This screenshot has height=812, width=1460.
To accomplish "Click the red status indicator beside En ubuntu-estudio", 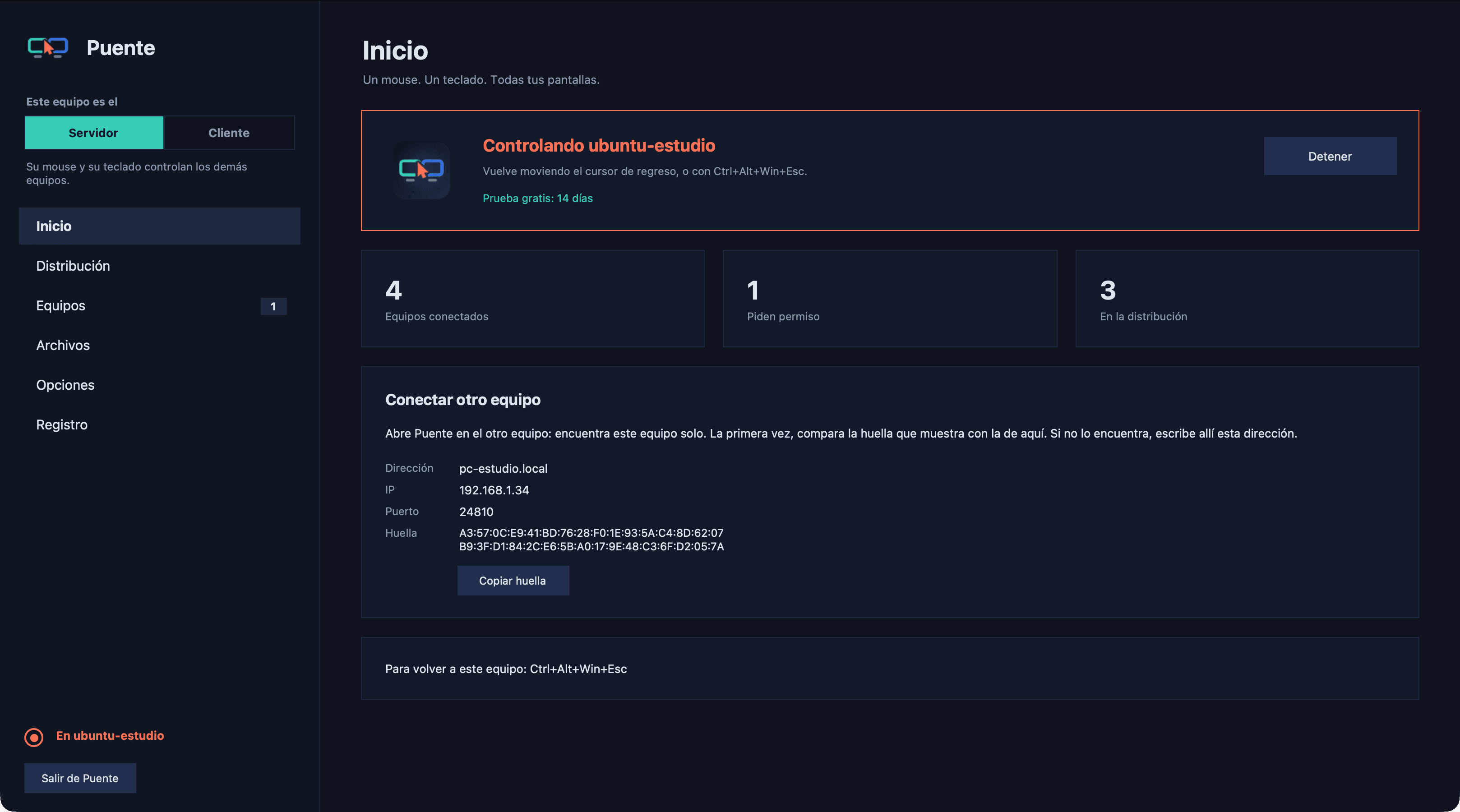I will [34, 737].
